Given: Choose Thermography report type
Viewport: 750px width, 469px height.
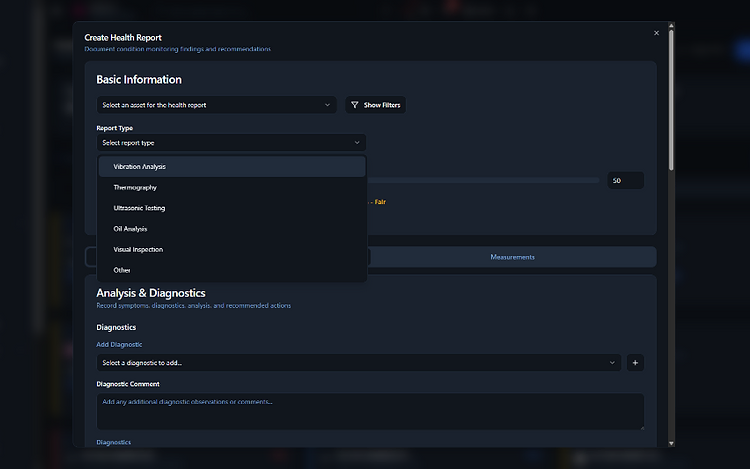Looking at the screenshot, I should (x=232, y=187).
